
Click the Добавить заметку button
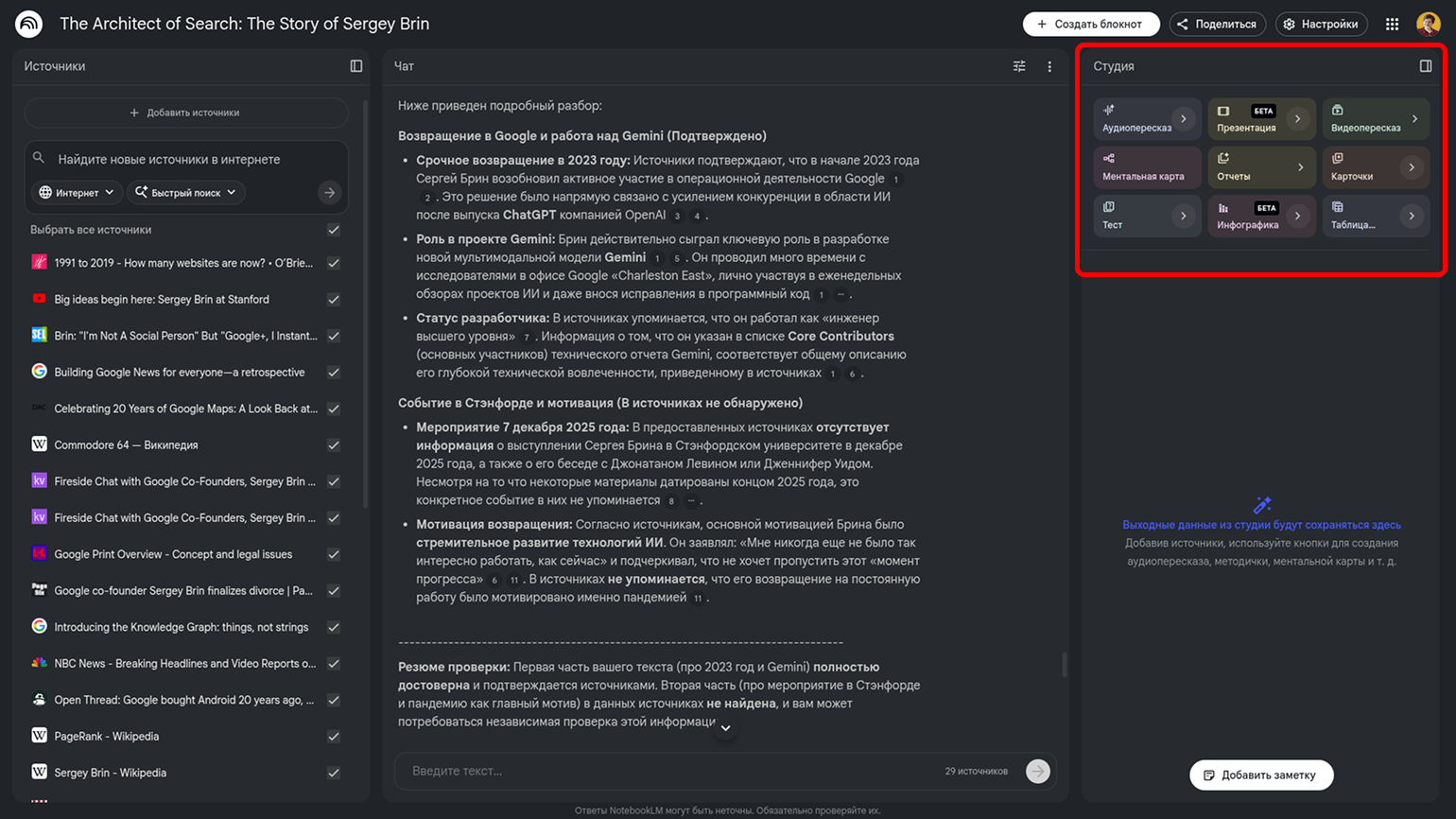coord(1260,775)
